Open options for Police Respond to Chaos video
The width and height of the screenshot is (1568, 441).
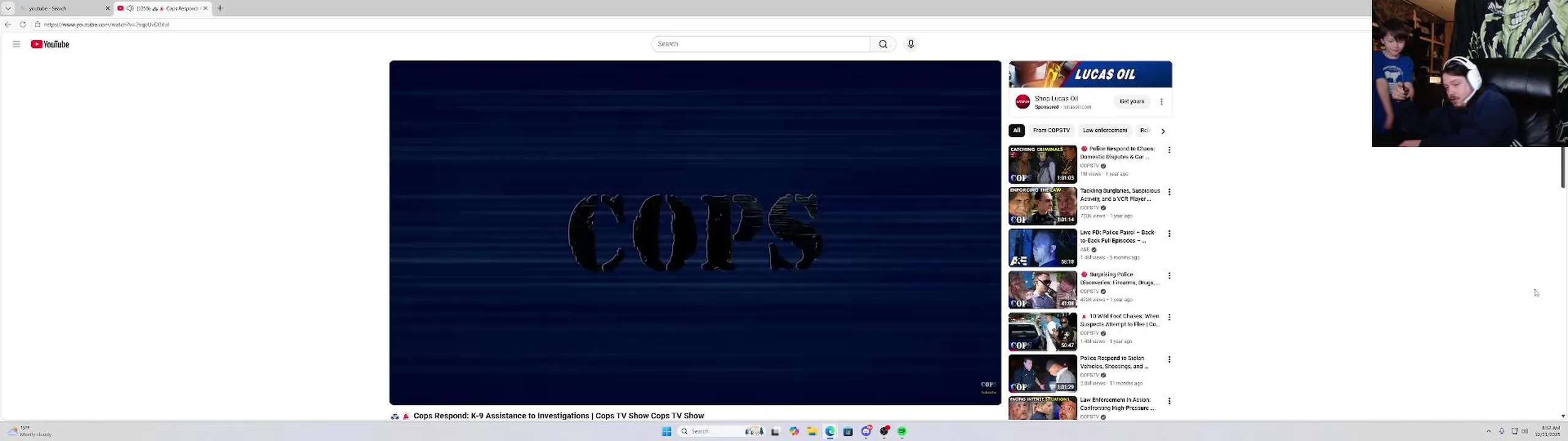coord(1169,150)
